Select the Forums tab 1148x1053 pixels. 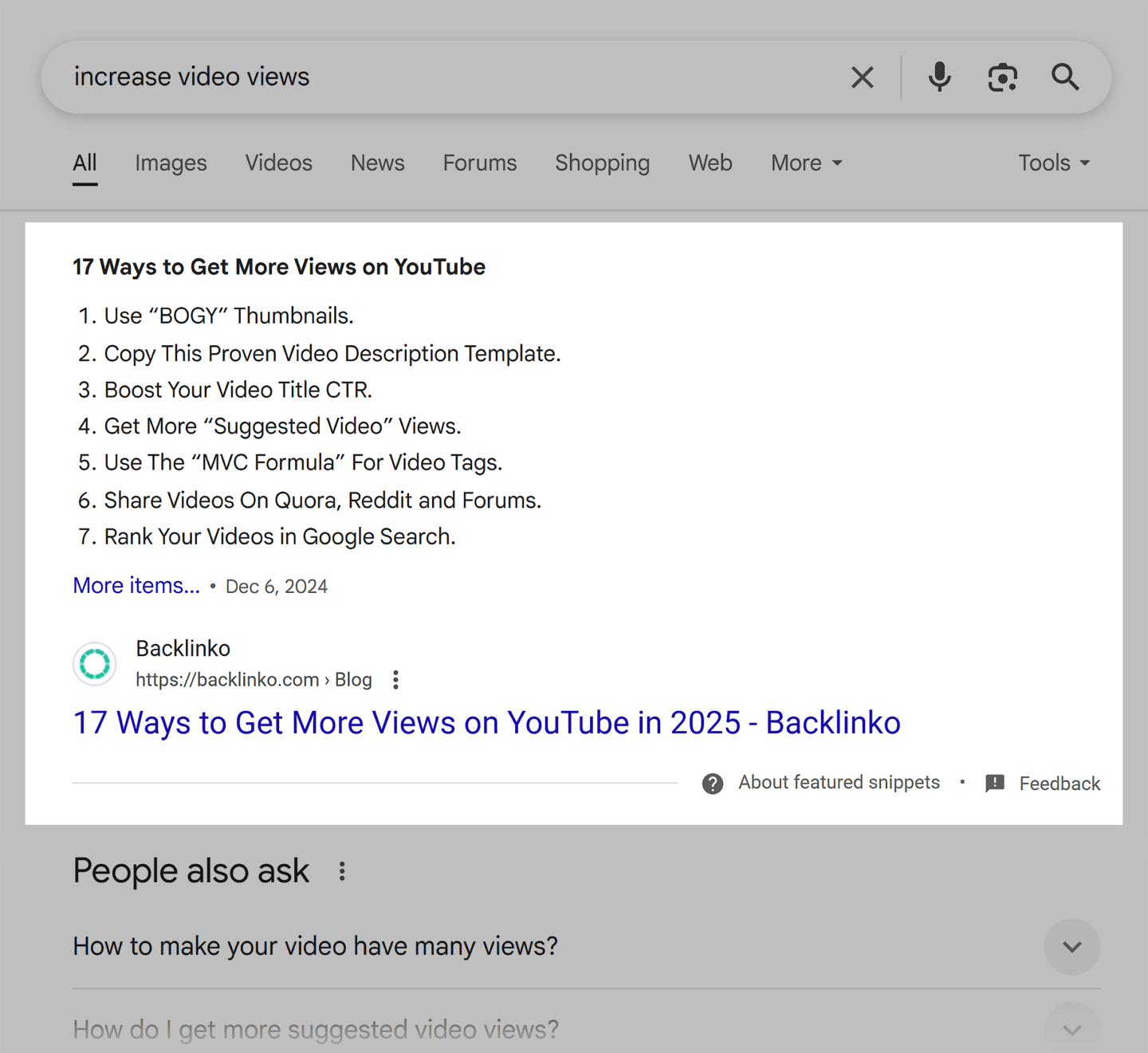coord(479,163)
